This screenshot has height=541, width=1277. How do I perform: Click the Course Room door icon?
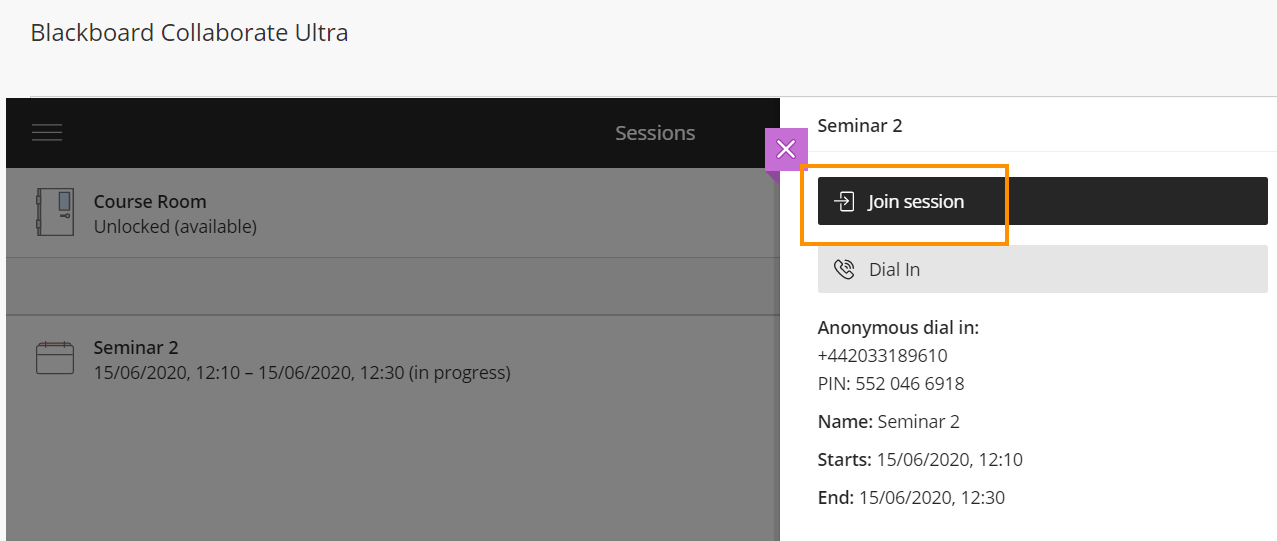tap(55, 212)
